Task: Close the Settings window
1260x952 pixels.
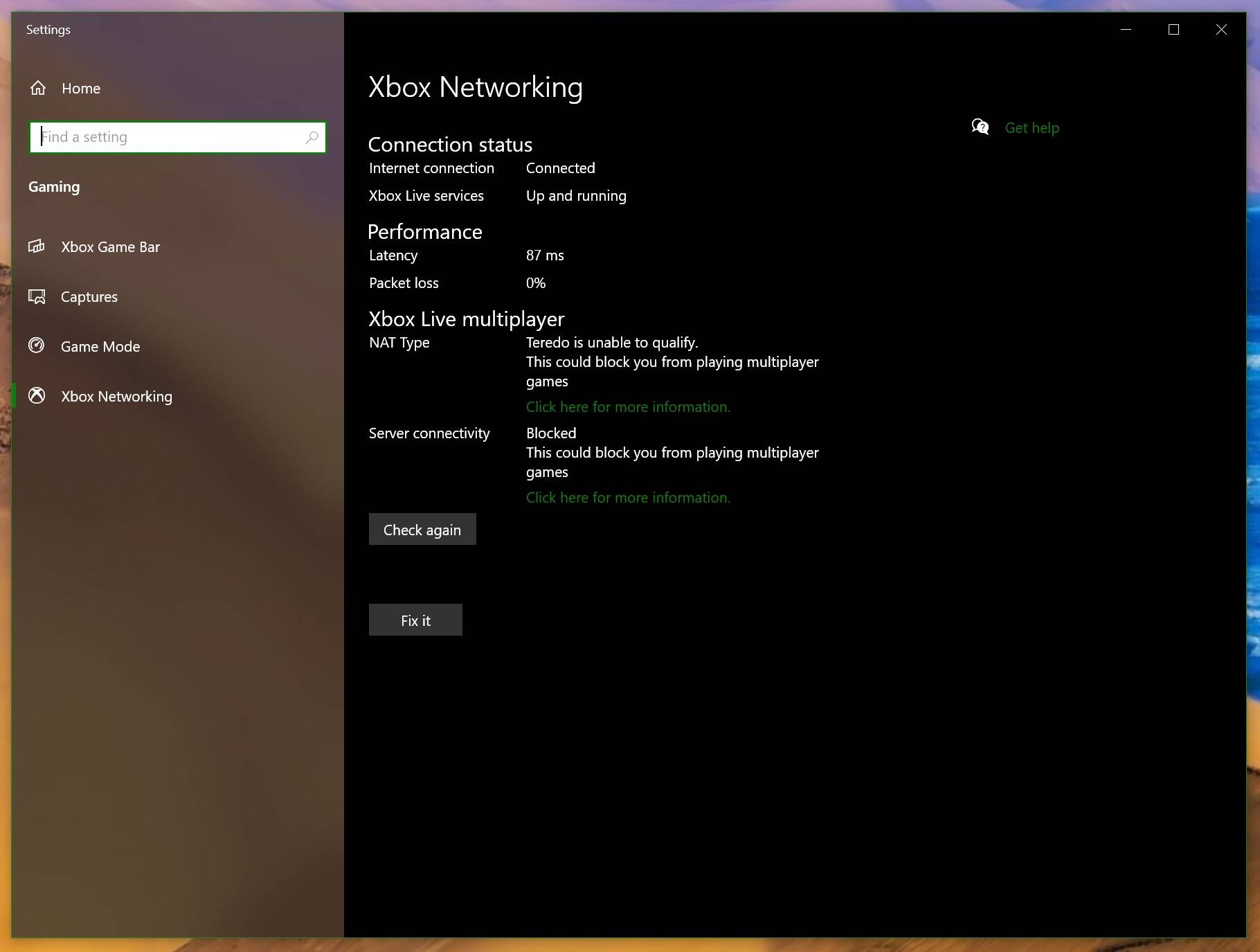Action: [1221, 30]
